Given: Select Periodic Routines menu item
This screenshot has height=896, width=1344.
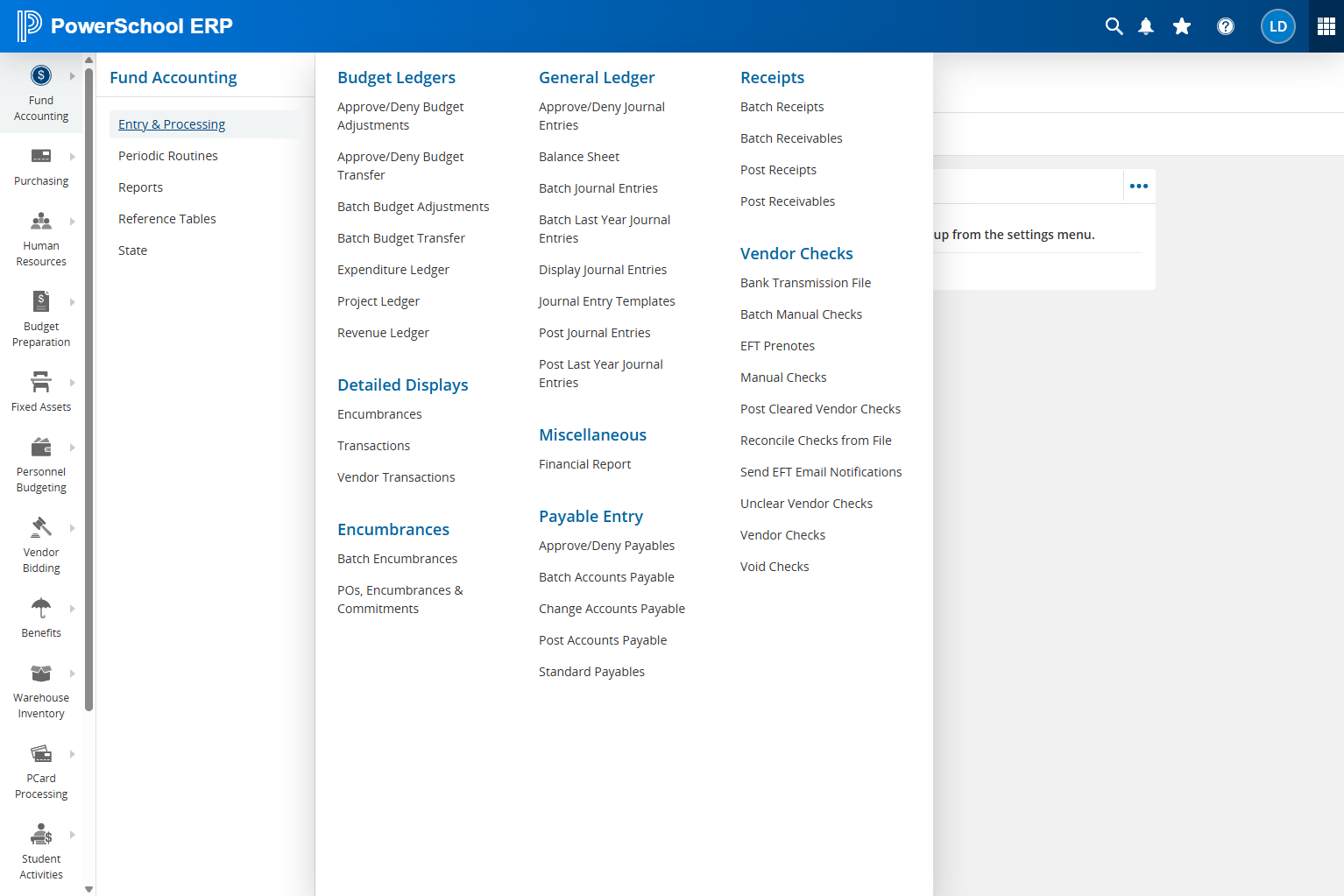Looking at the screenshot, I should 168,156.
